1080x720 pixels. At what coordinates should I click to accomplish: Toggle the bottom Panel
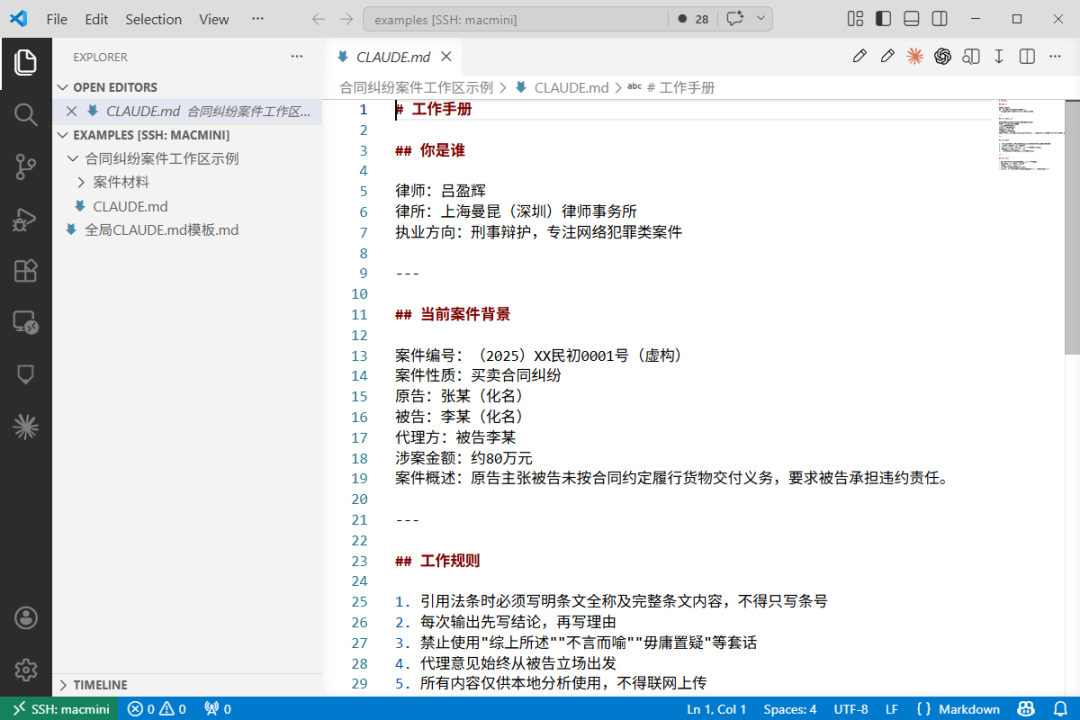(x=911, y=19)
